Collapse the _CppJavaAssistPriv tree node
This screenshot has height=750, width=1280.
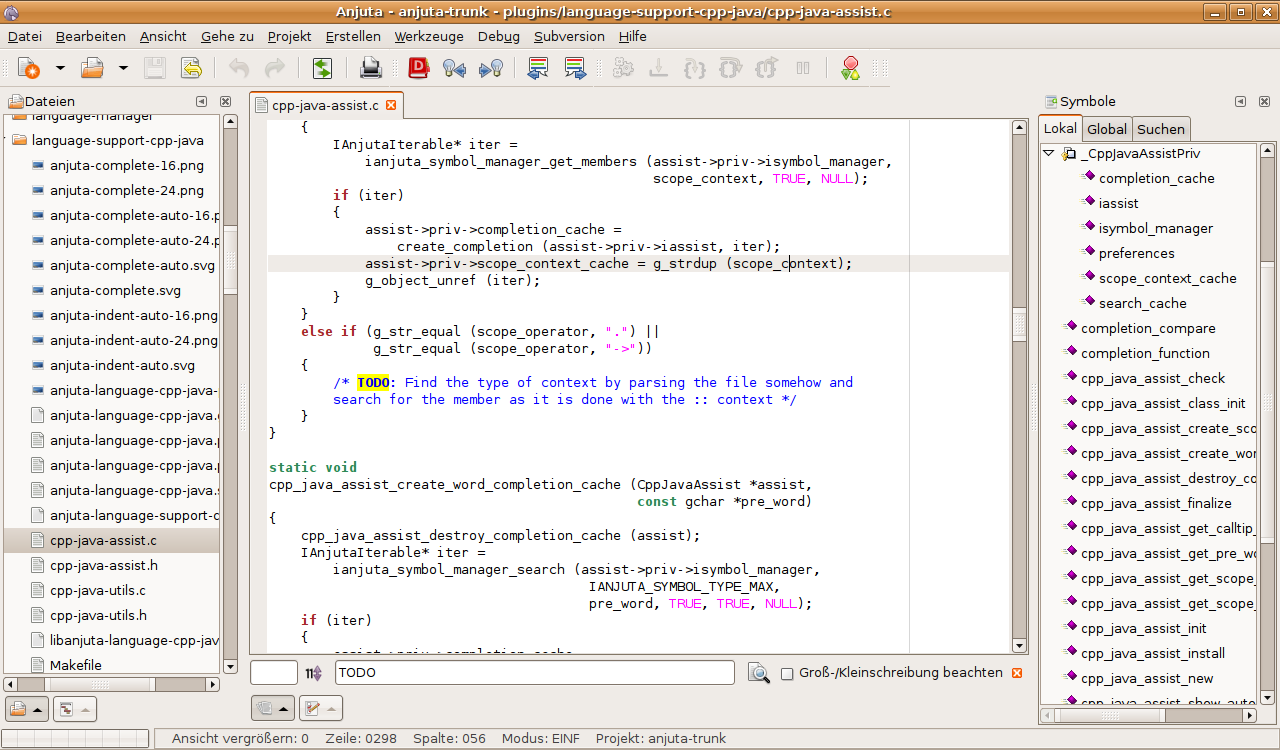(1049, 154)
